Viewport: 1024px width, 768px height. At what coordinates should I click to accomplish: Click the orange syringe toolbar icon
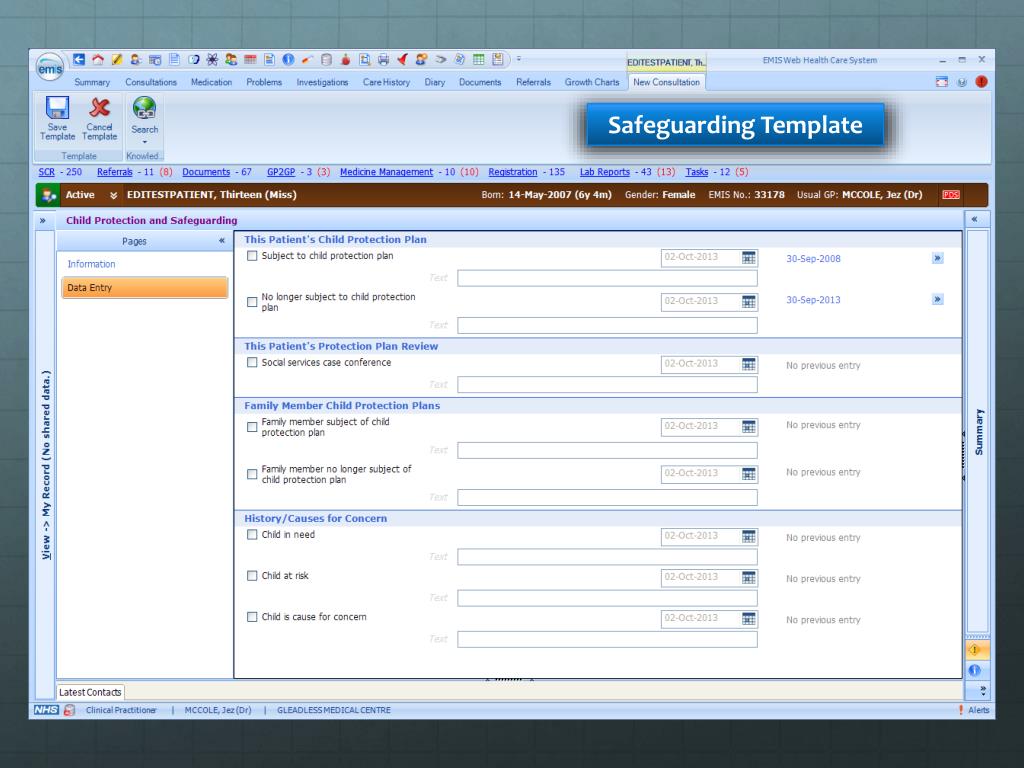pos(307,59)
